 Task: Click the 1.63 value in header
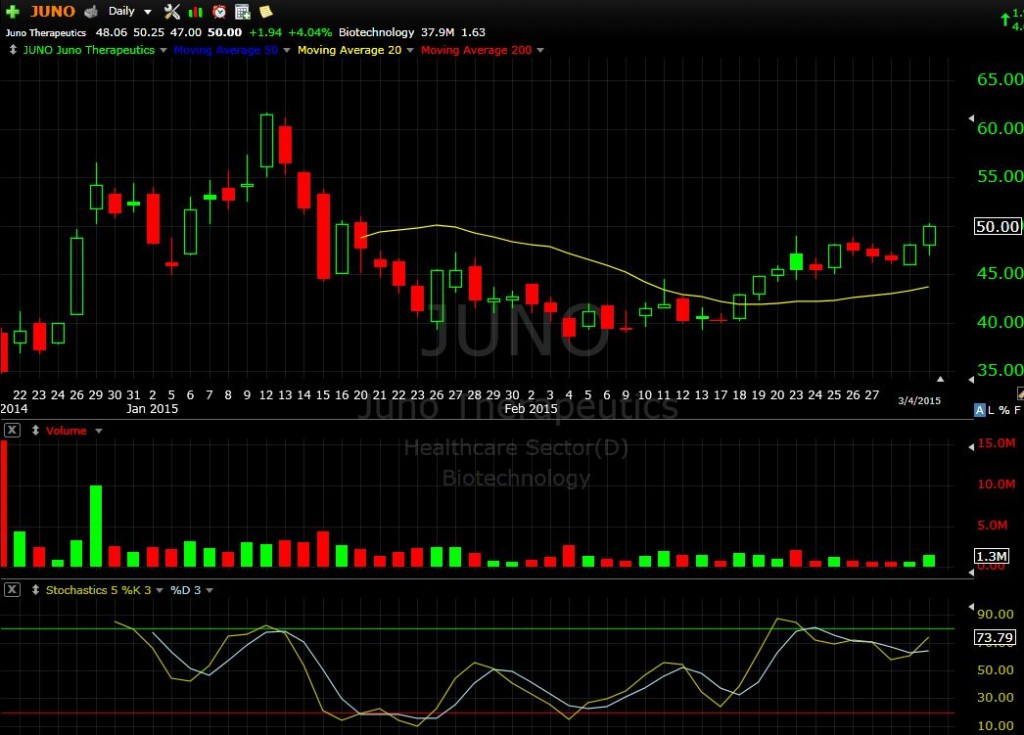[473, 32]
